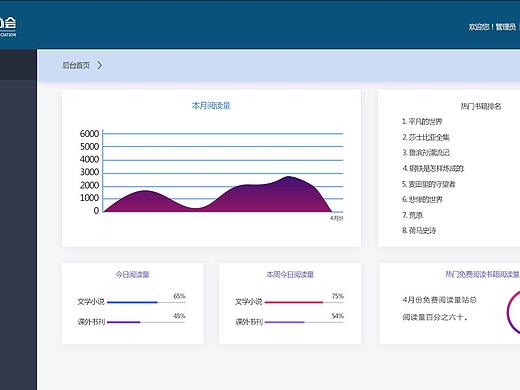
Task: Click the red 75% 文学小说 progress bar
Action: [294, 302]
